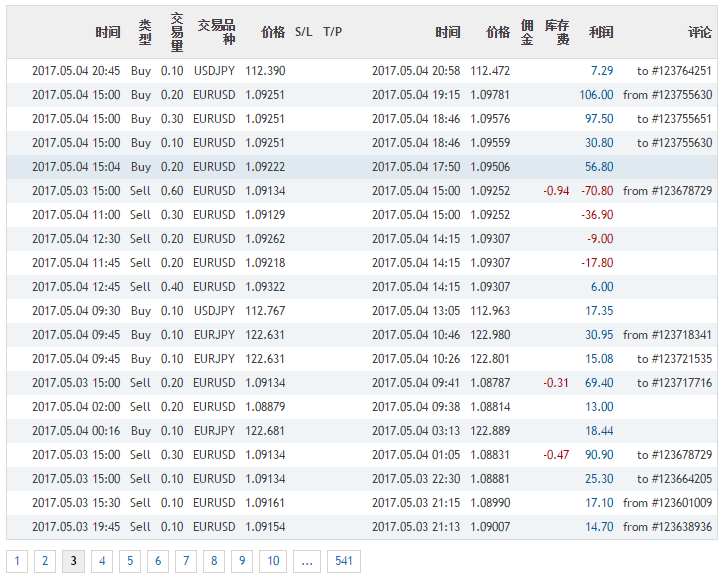This screenshot has height=576, width=724.
Task: Click swap fee -0.47
Action: [x=556, y=455]
